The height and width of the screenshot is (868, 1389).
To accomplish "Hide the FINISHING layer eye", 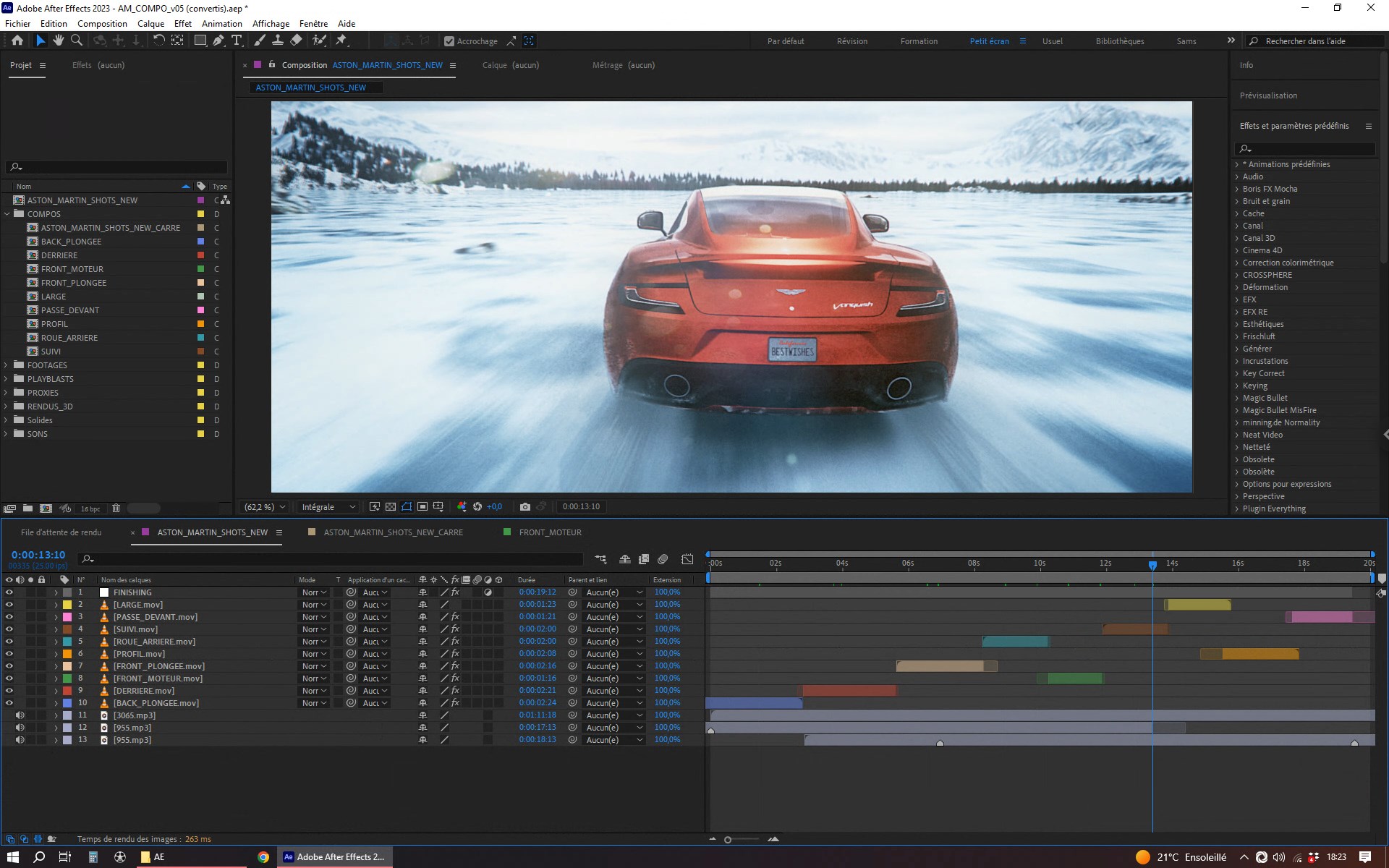I will 9,592.
